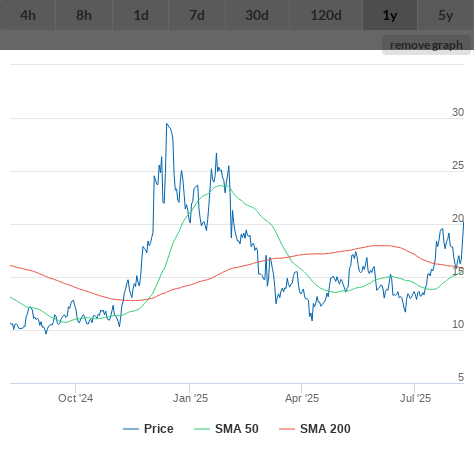
Task: Click the 20 price axis label
Action: 458,218
